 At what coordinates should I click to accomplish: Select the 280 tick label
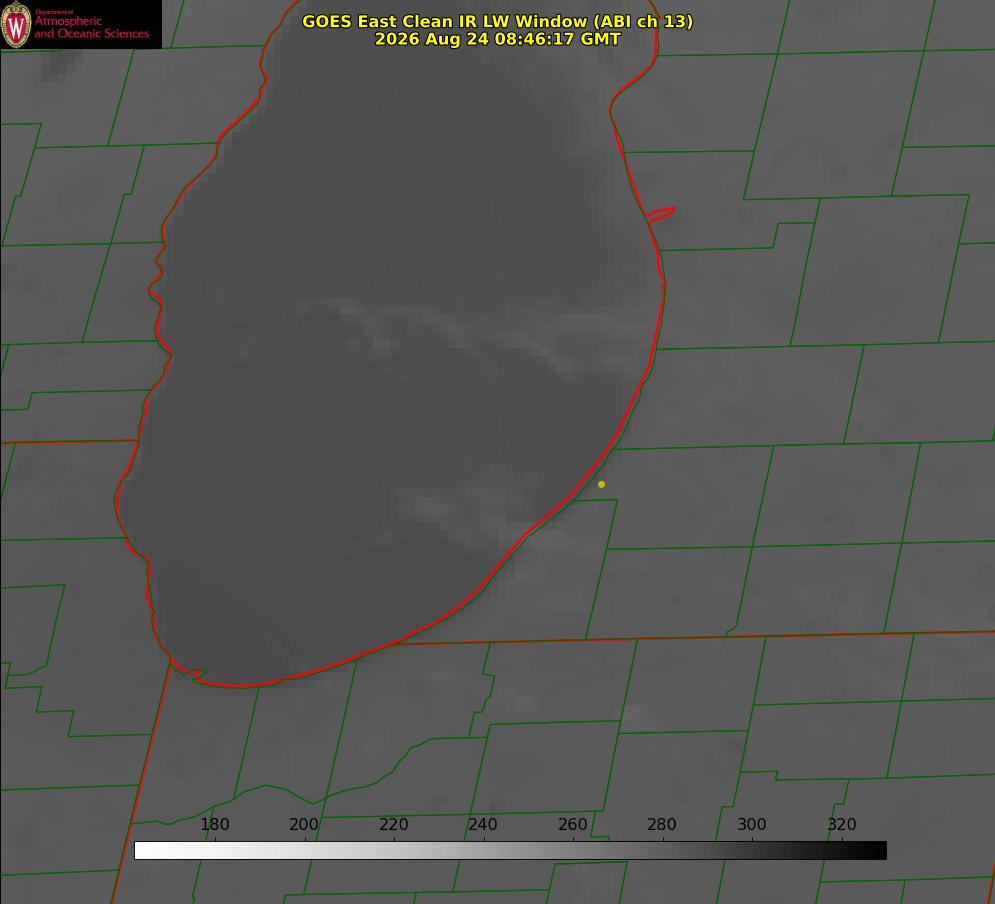coord(662,824)
